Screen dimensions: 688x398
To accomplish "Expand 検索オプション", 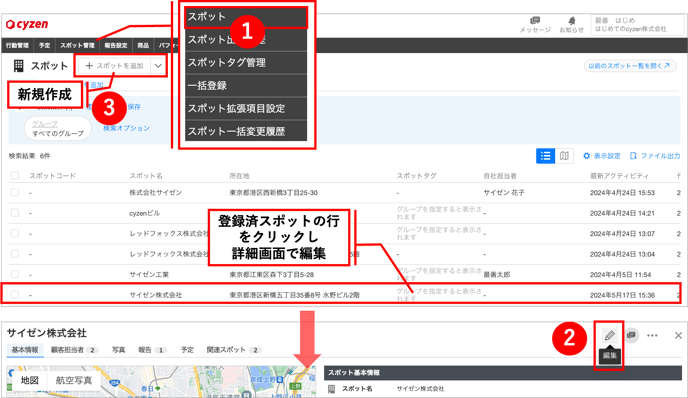I will 126,128.
